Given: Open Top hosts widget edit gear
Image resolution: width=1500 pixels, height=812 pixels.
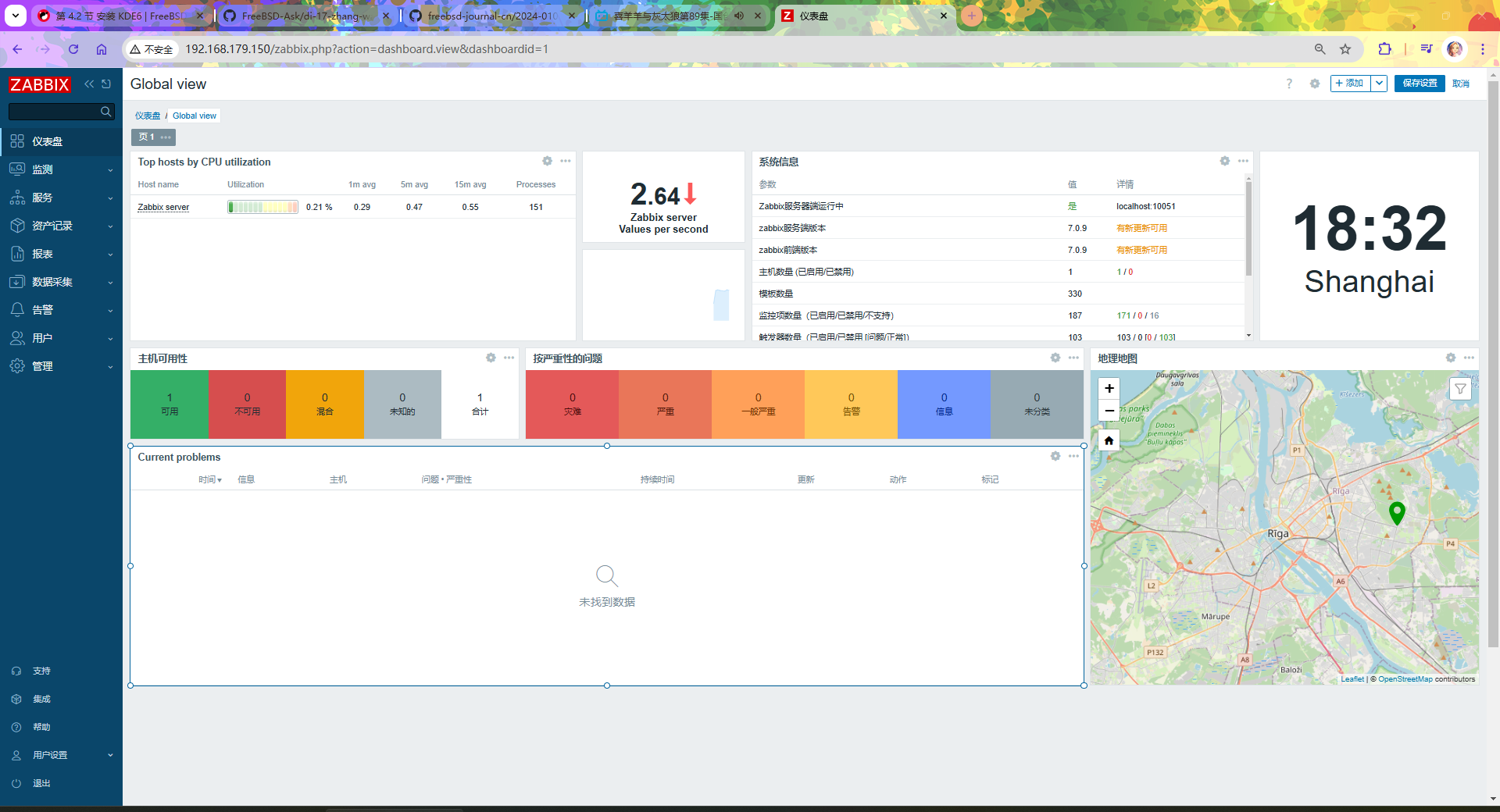Looking at the screenshot, I should click(x=548, y=161).
